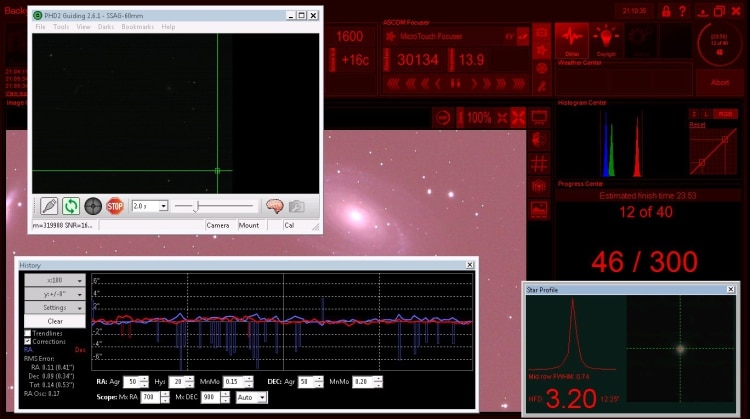Open the PHD2 Tools menu
Viewport: 750px width, 419px height.
click(61, 27)
